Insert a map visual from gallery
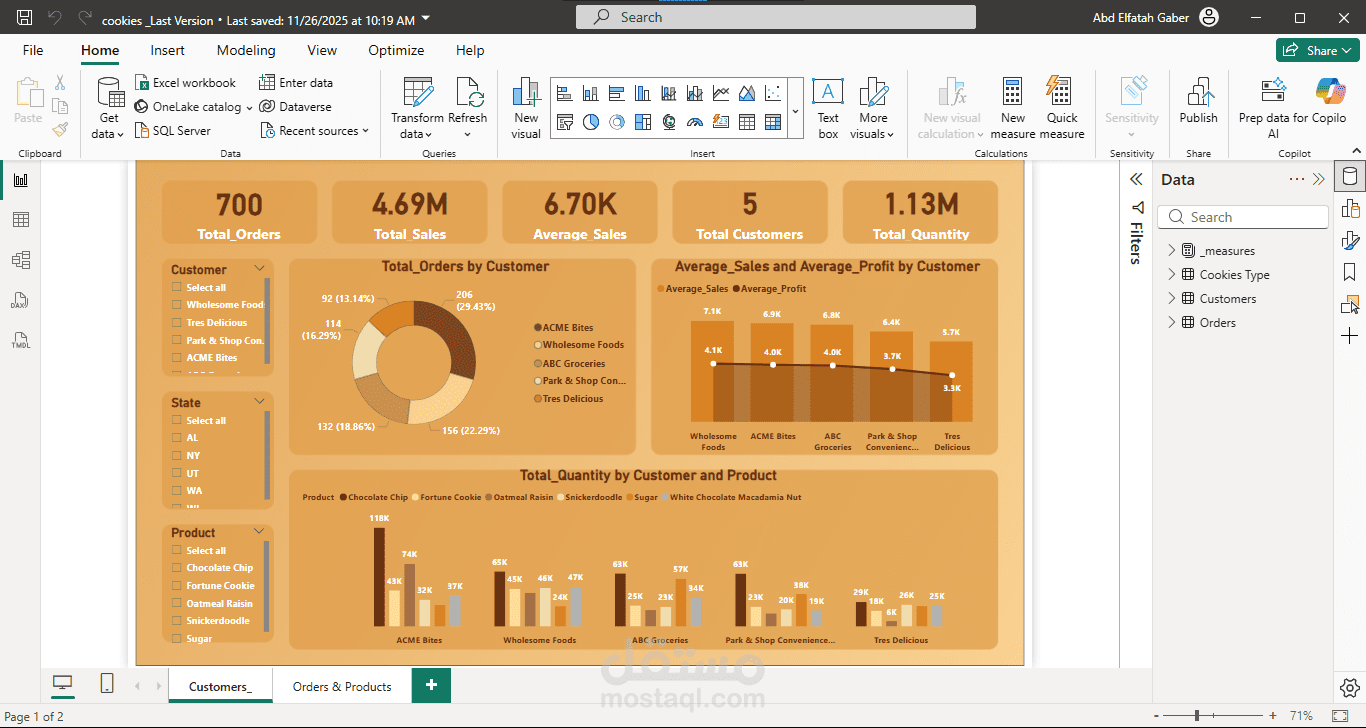Image resolution: width=1366 pixels, height=728 pixels. 668,122
